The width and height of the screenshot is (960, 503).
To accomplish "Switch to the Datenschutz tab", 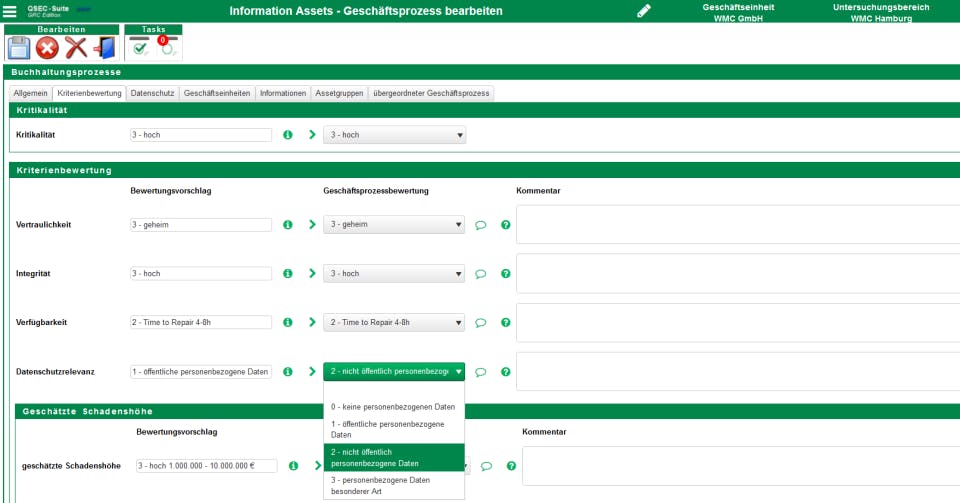I will point(152,93).
